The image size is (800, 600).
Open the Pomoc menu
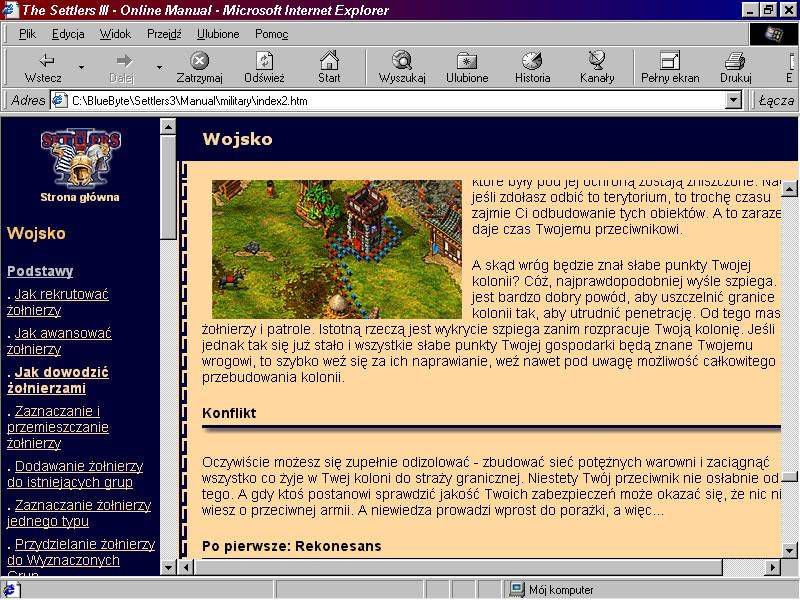[271, 34]
